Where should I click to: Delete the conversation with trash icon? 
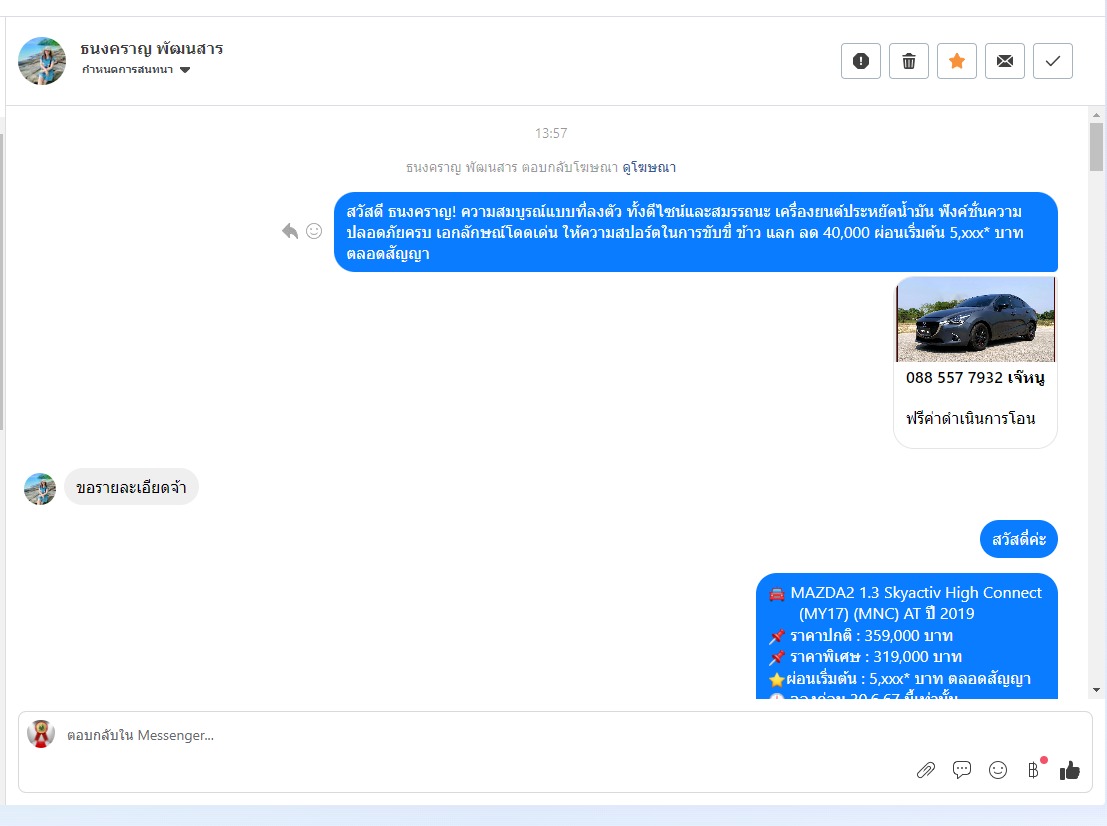909,61
